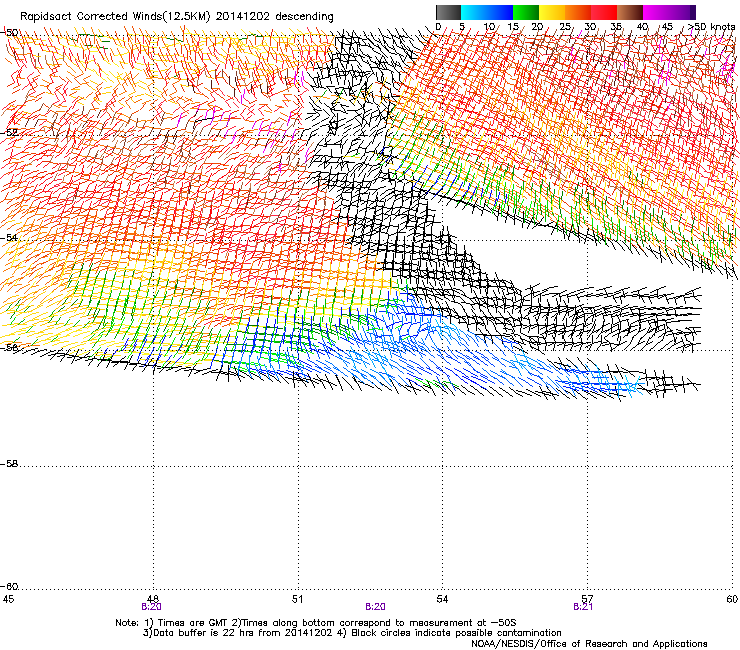Viewport: 740px width, 650px height.
Task: Click the bottom longitude axis label '54'
Action: [442, 599]
